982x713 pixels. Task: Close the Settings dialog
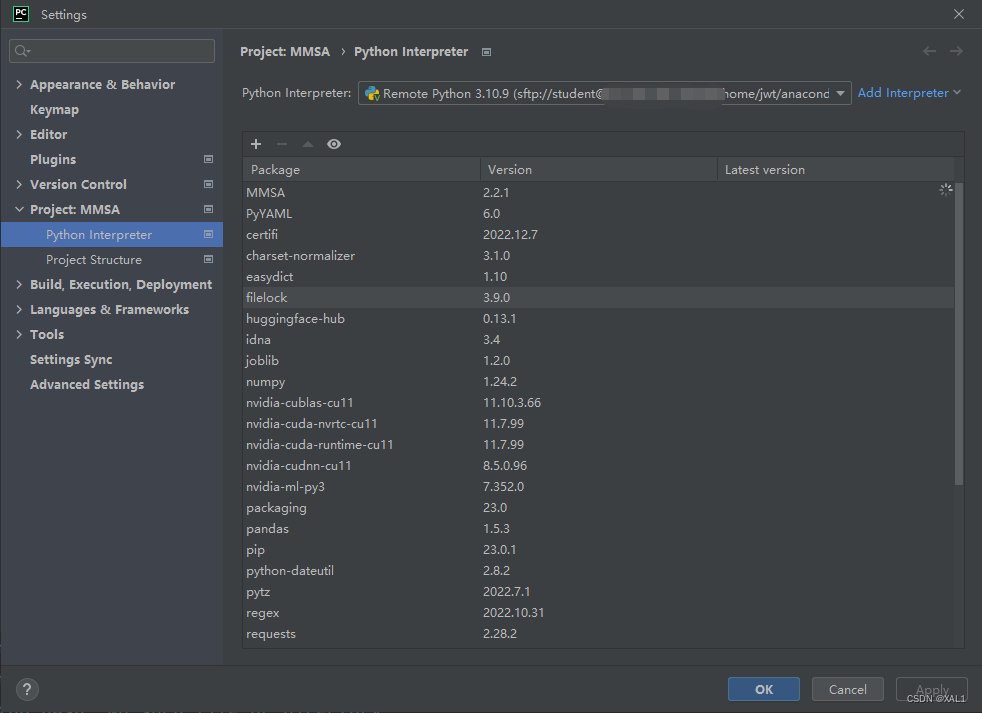[959, 14]
